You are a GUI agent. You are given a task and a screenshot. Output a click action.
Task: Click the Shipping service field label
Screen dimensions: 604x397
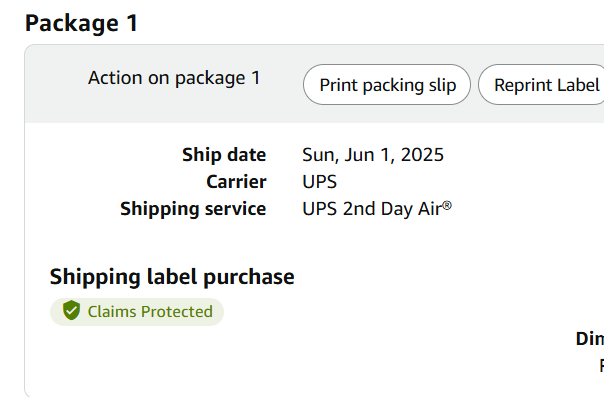(x=193, y=209)
